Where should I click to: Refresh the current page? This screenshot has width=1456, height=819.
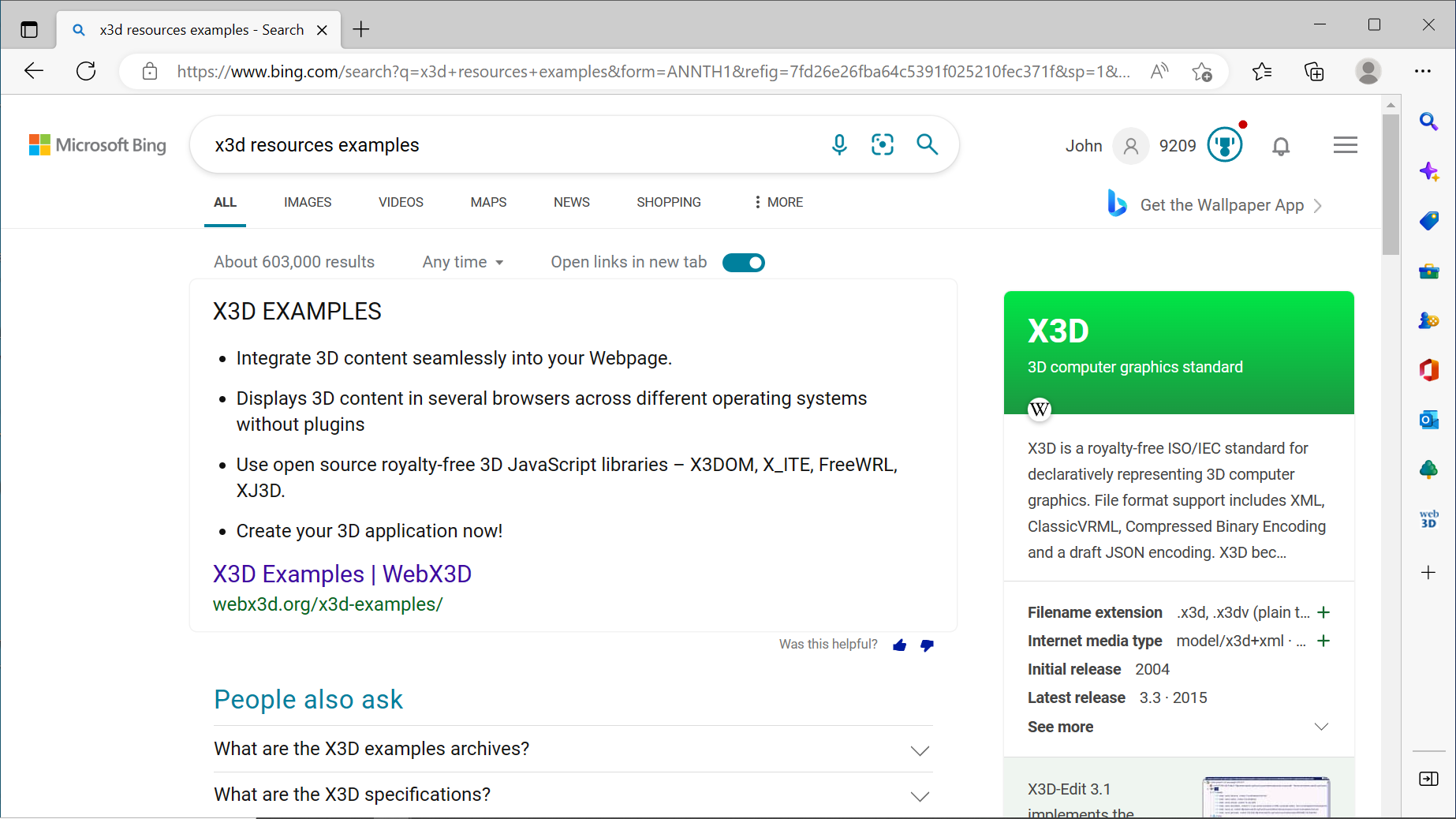click(86, 71)
